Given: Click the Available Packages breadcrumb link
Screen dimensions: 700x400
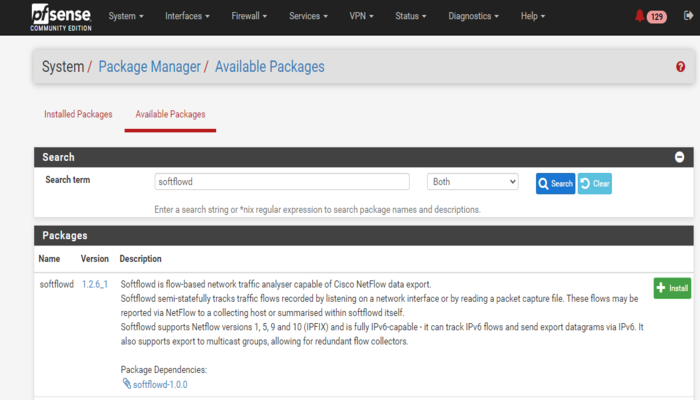Looking at the screenshot, I should pyautogui.click(x=270, y=67).
